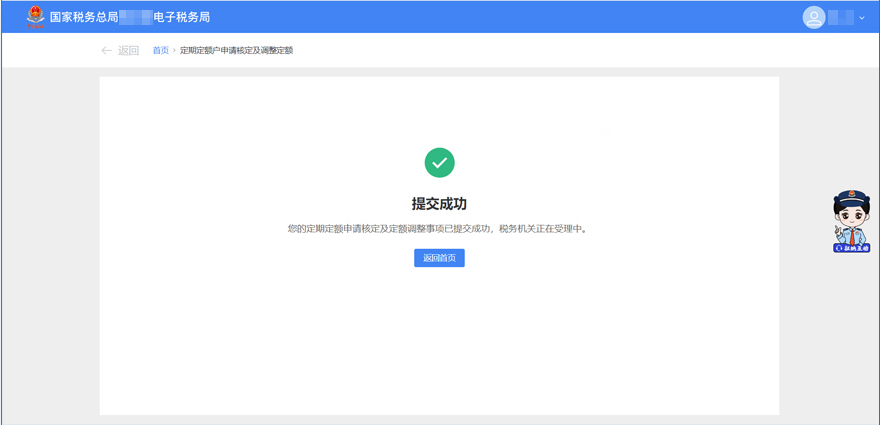Click the user avatar icon
Viewport: 880px width, 425px height.
[x=814, y=17]
